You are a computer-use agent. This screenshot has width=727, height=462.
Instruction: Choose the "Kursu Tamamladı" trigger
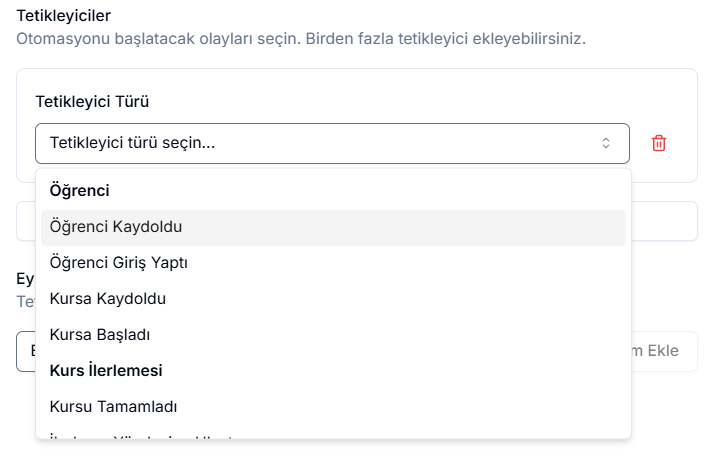coord(113,407)
